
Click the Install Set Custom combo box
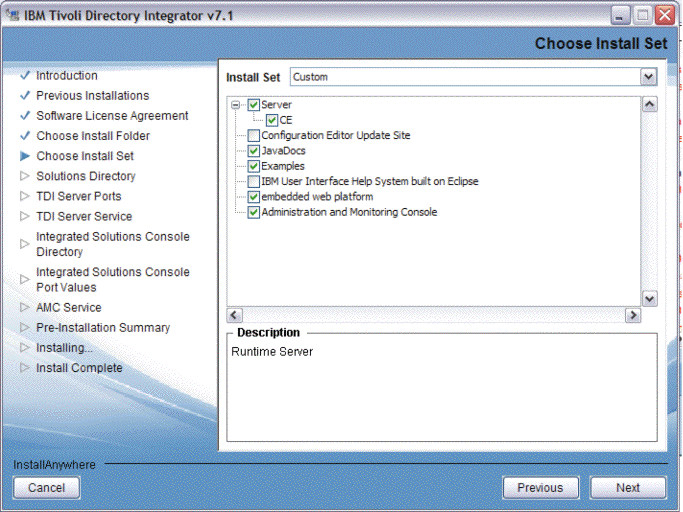[473, 77]
